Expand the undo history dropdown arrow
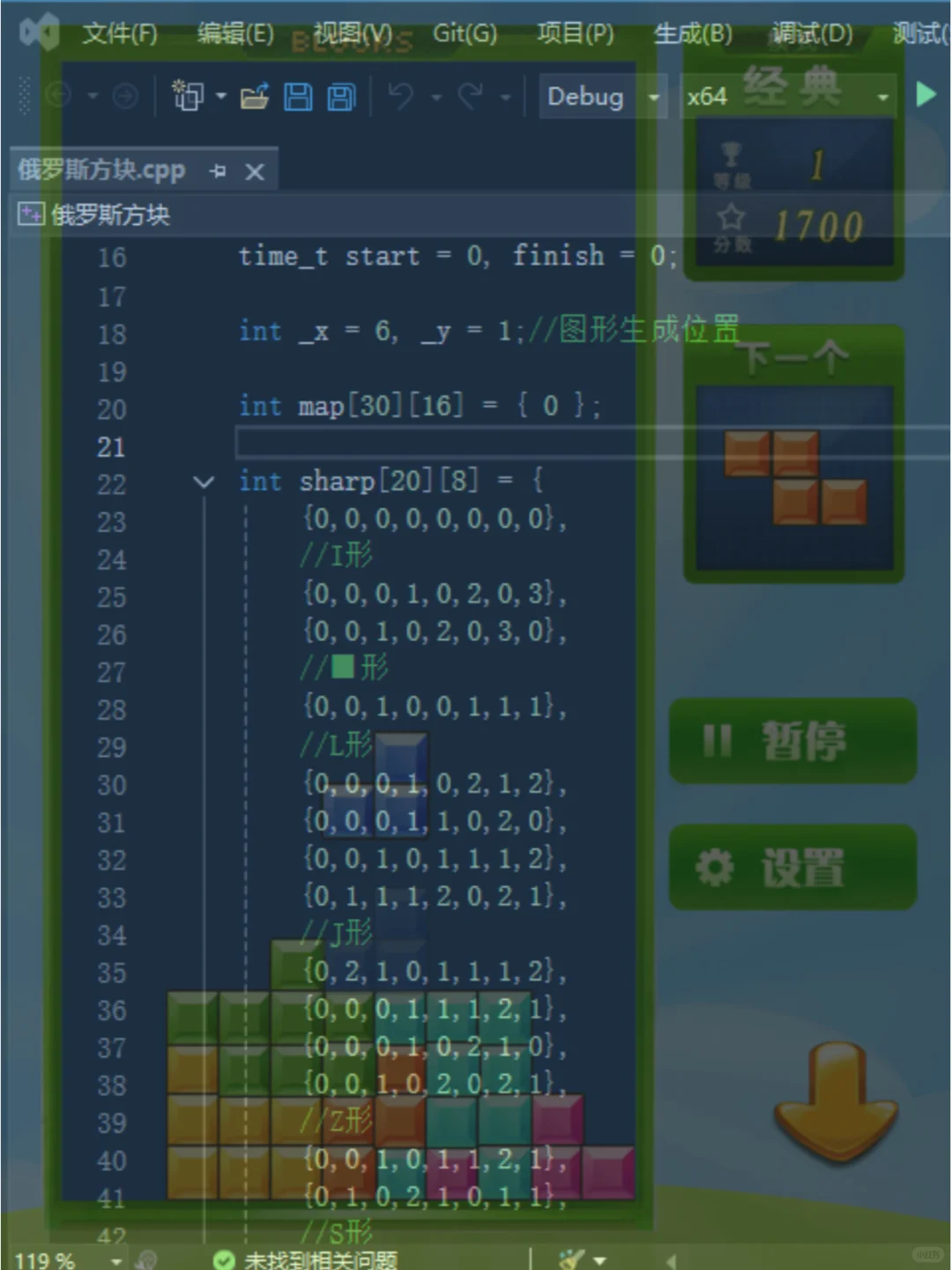Screen dimensions: 952x1270 coord(435,96)
